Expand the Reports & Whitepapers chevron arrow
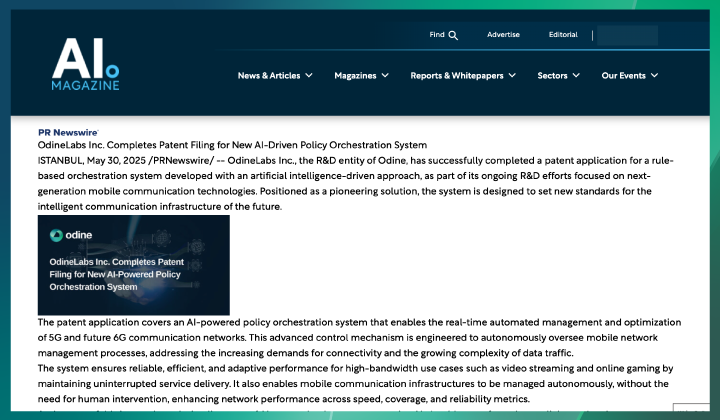This screenshot has width=720, height=420. pos(512,75)
